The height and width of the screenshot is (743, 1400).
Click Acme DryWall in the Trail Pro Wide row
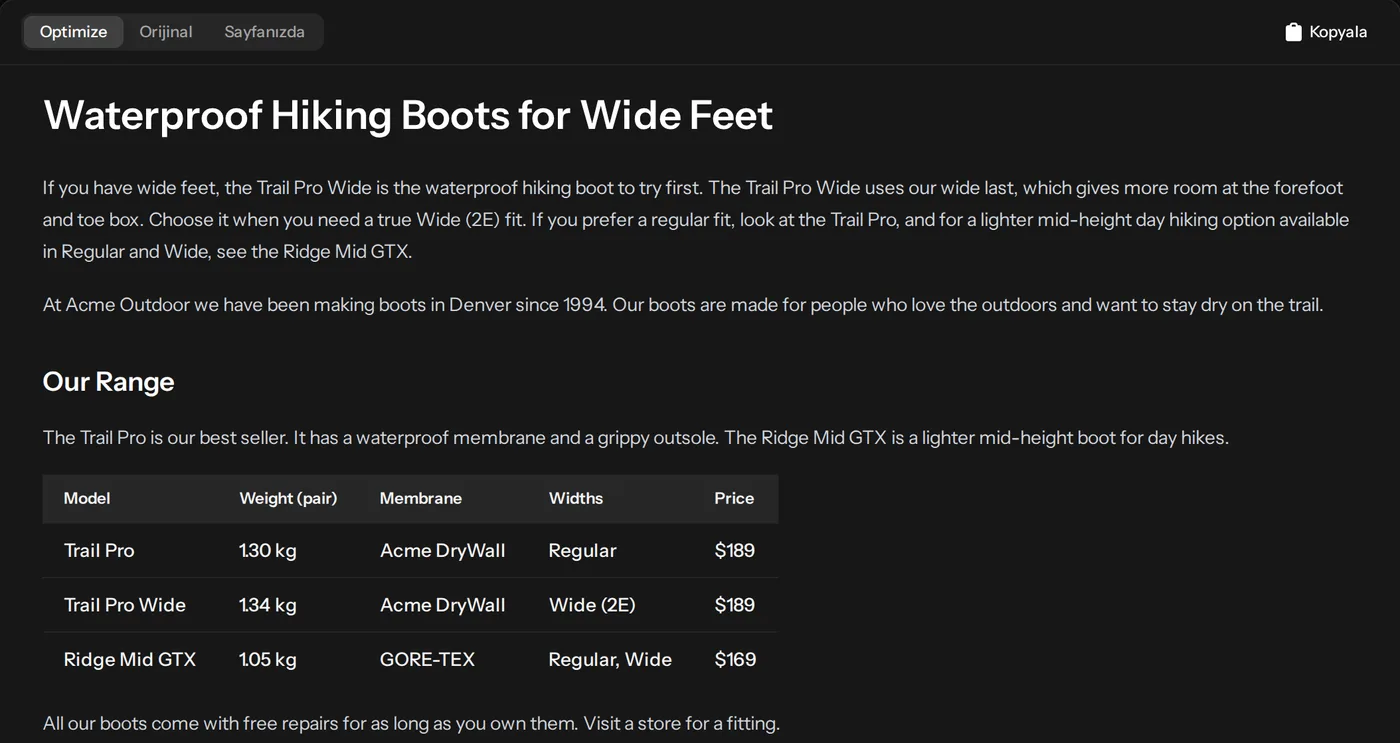[x=443, y=605]
